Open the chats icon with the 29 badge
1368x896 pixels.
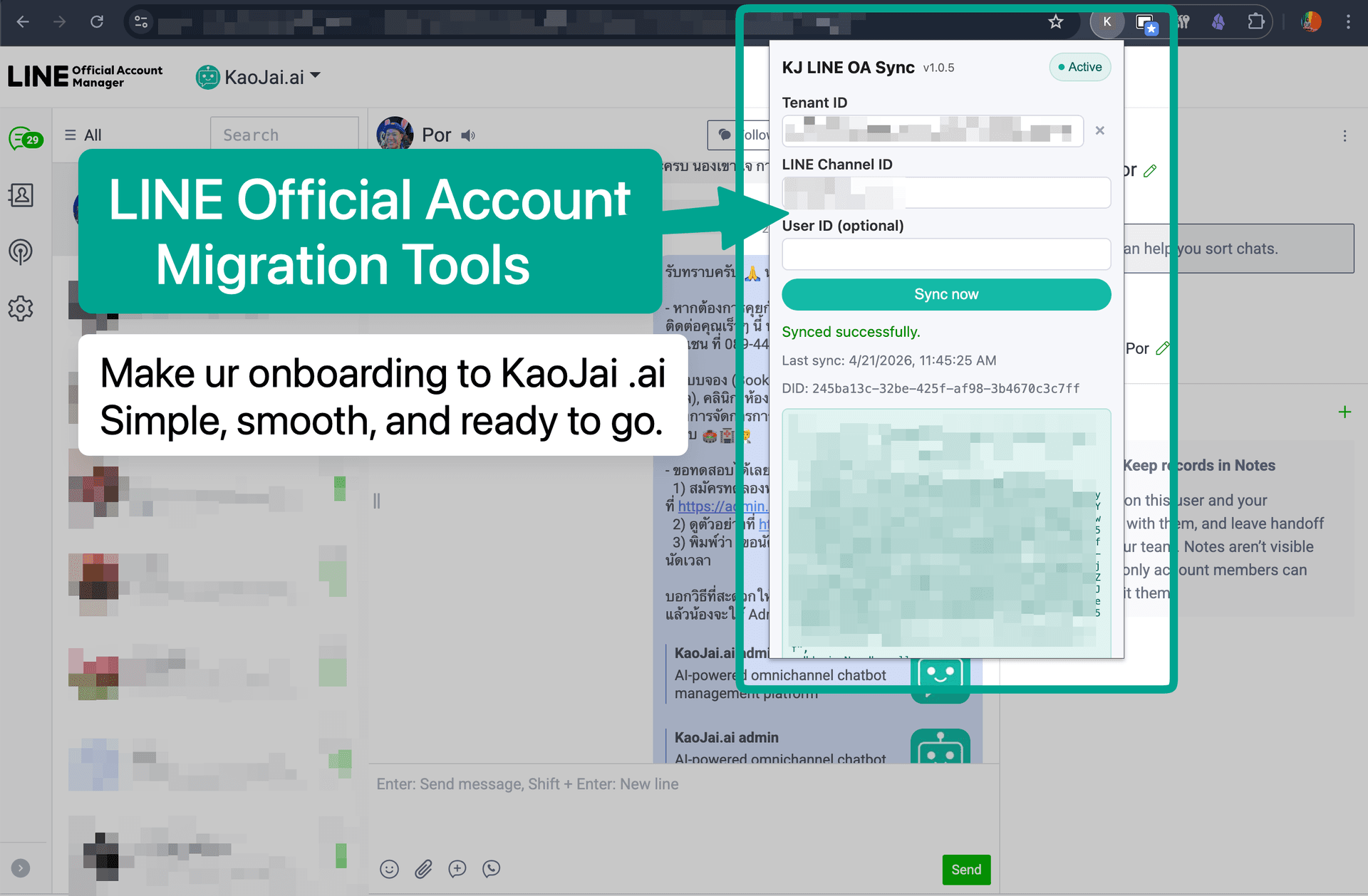tap(26, 138)
